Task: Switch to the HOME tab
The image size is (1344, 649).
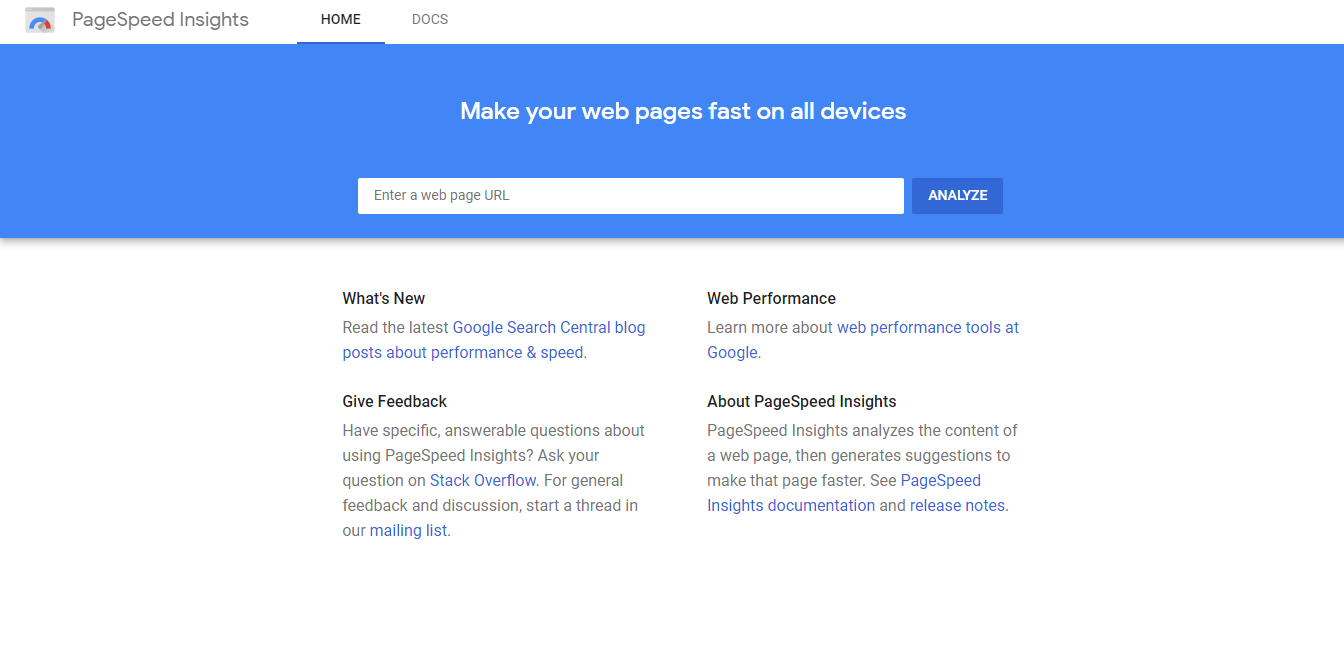Action: (341, 20)
